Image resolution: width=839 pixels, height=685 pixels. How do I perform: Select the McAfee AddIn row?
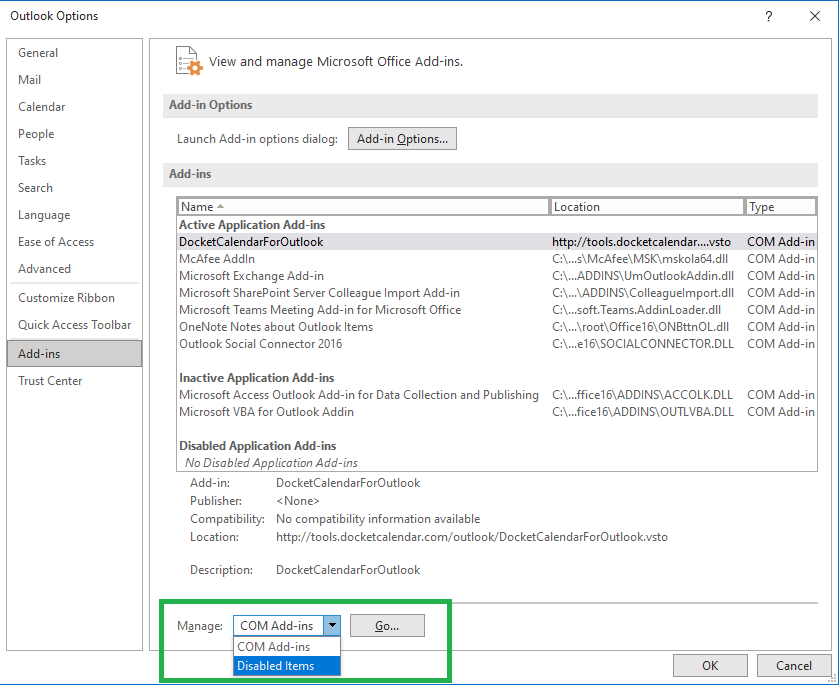tap(497, 259)
